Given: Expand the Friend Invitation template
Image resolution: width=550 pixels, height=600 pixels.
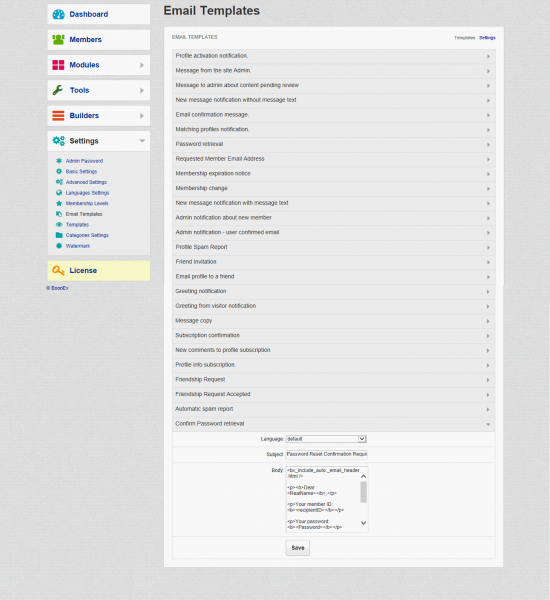Looking at the screenshot, I should tap(333, 262).
